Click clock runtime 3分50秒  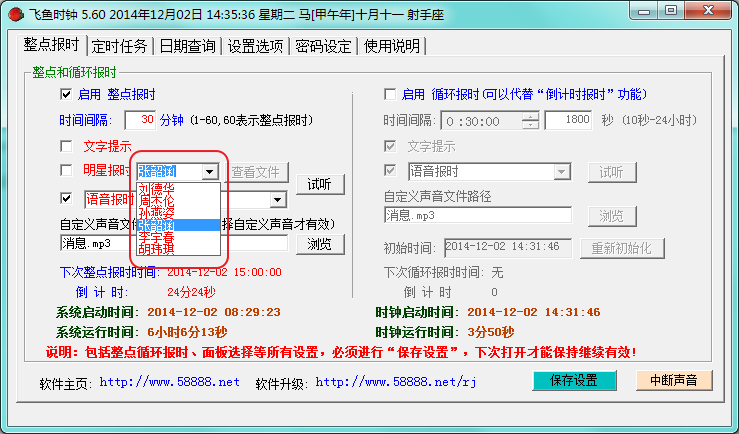[x=491, y=332]
